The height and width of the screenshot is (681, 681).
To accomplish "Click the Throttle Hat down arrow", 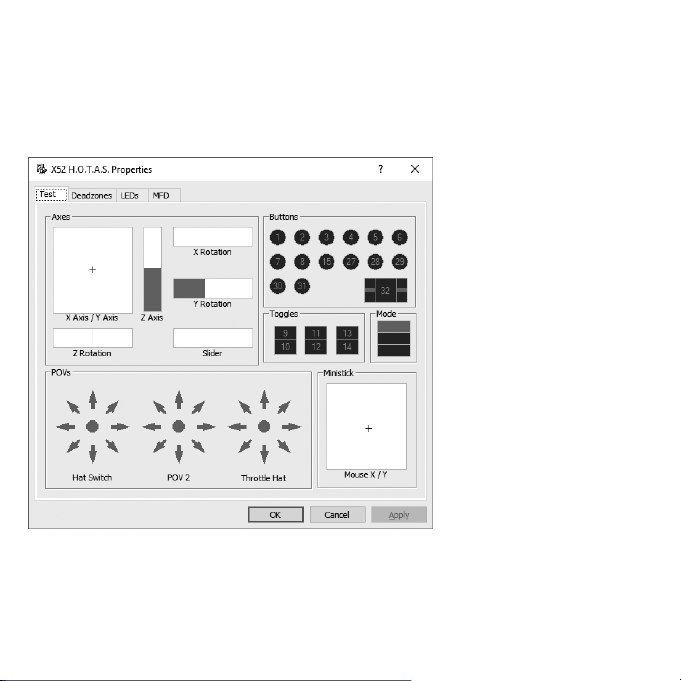I will (264, 454).
